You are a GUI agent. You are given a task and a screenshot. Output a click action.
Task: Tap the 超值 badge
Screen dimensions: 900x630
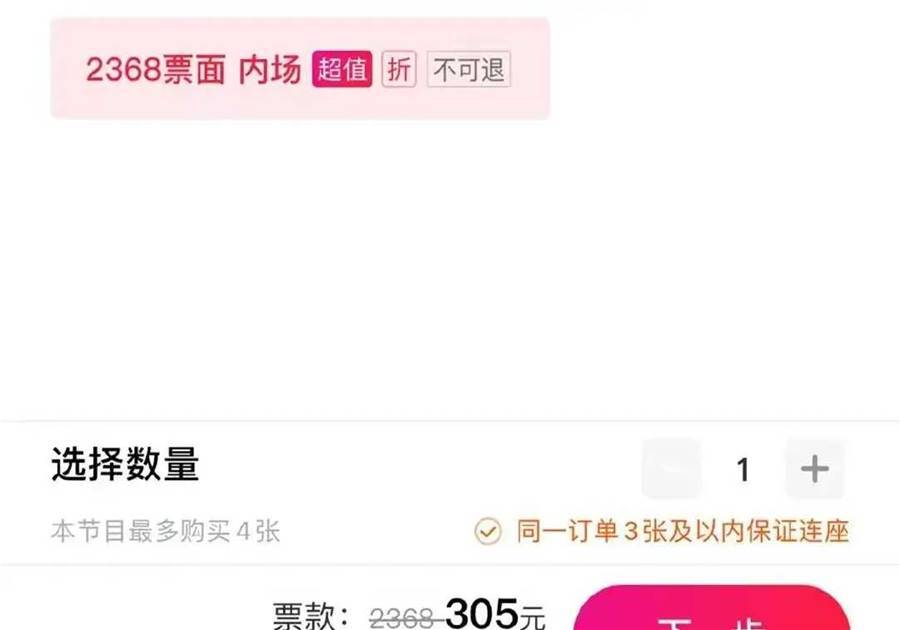pos(342,69)
